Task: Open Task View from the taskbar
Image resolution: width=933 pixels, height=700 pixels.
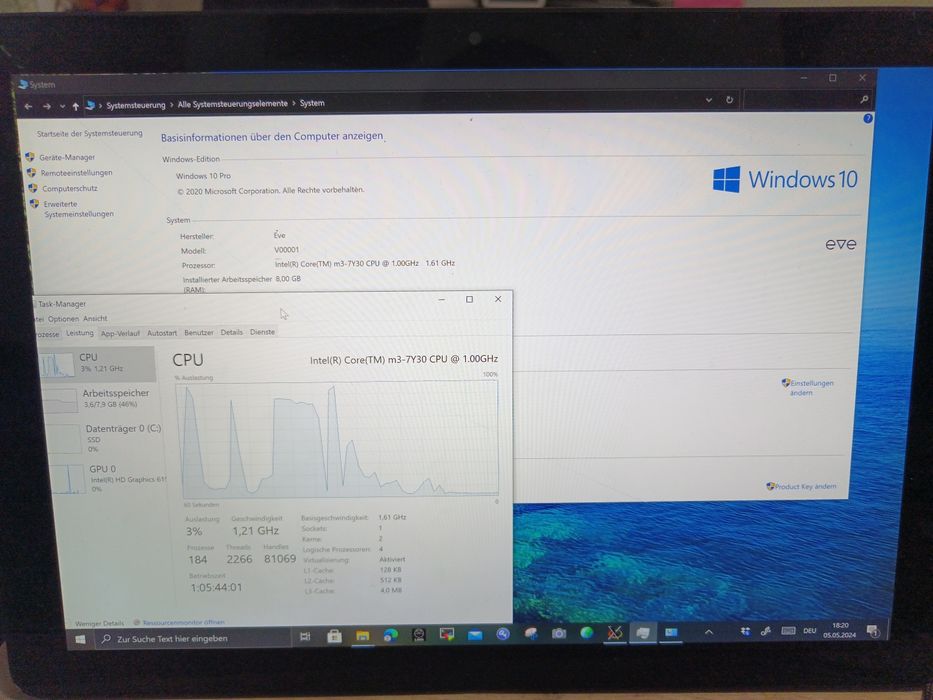Action: click(305, 636)
